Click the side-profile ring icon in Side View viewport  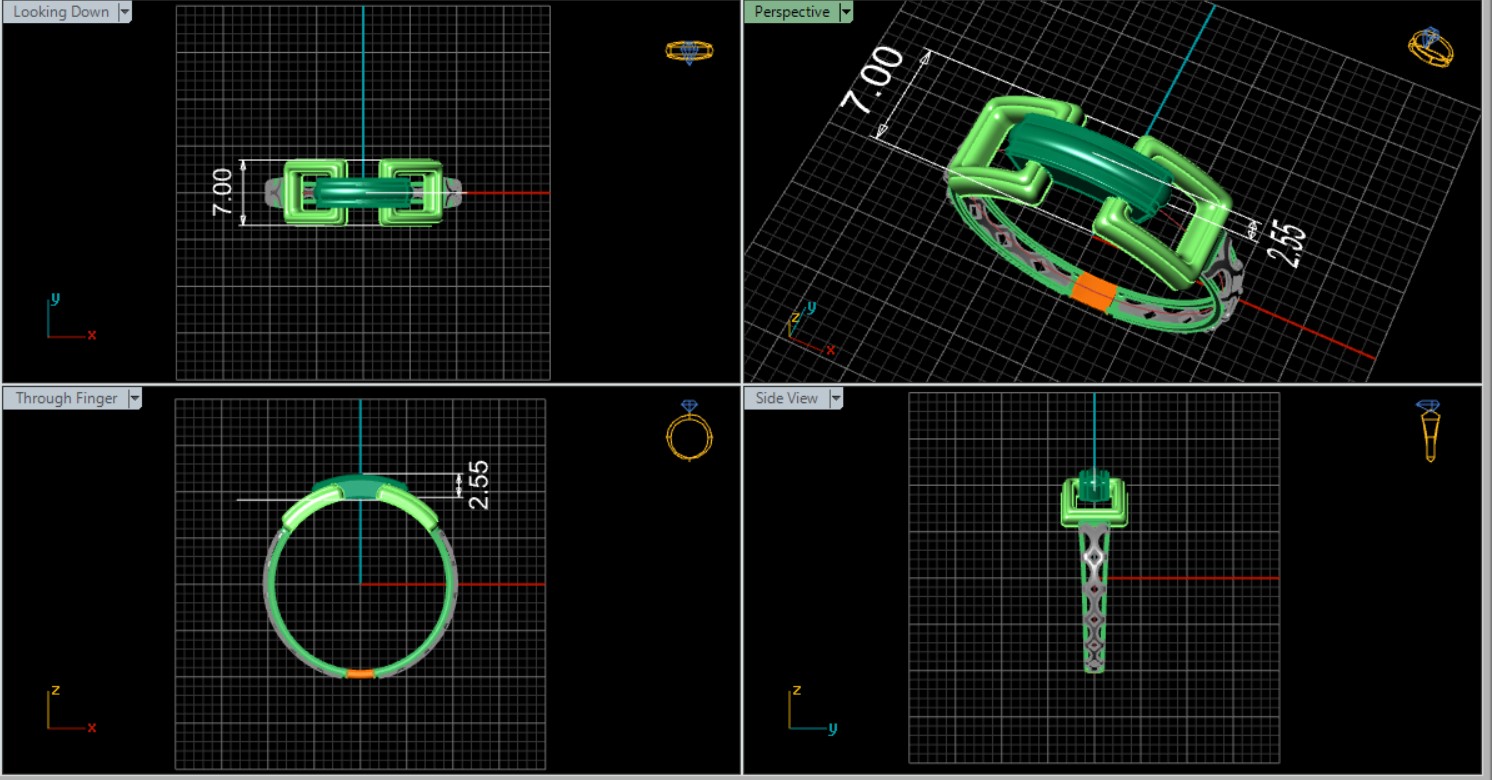(x=1429, y=430)
